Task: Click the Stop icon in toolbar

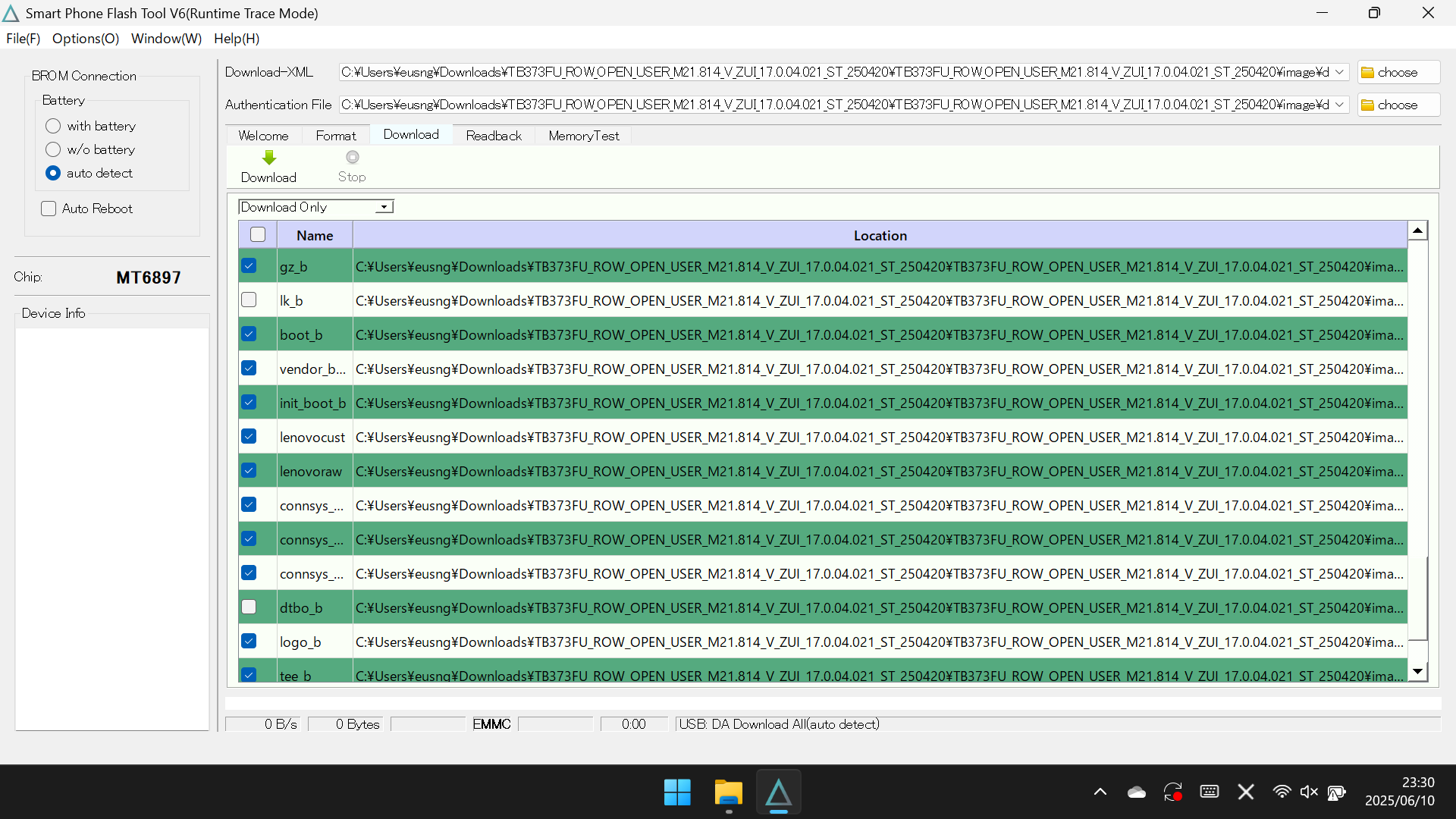Action: [x=352, y=158]
